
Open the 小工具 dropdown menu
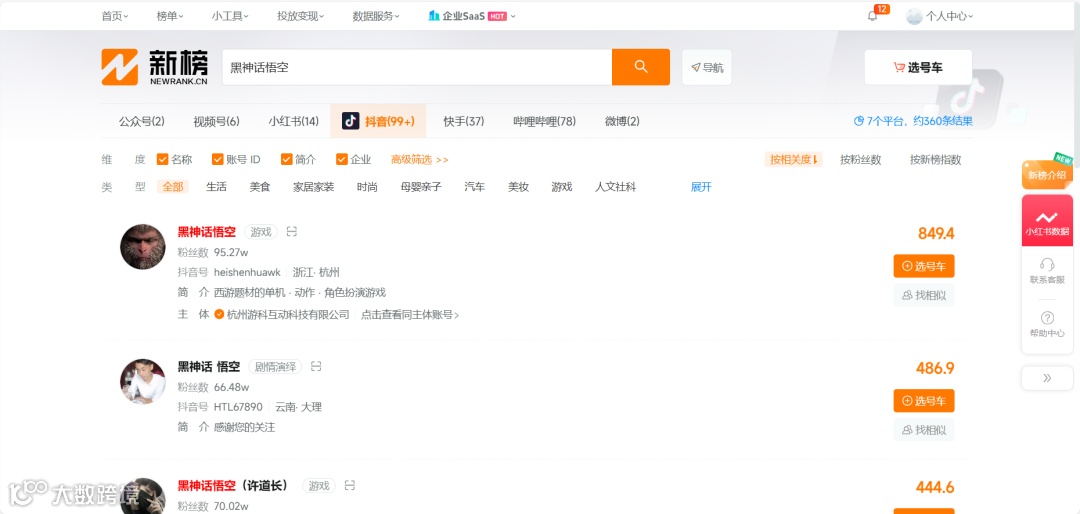tap(230, 16)
